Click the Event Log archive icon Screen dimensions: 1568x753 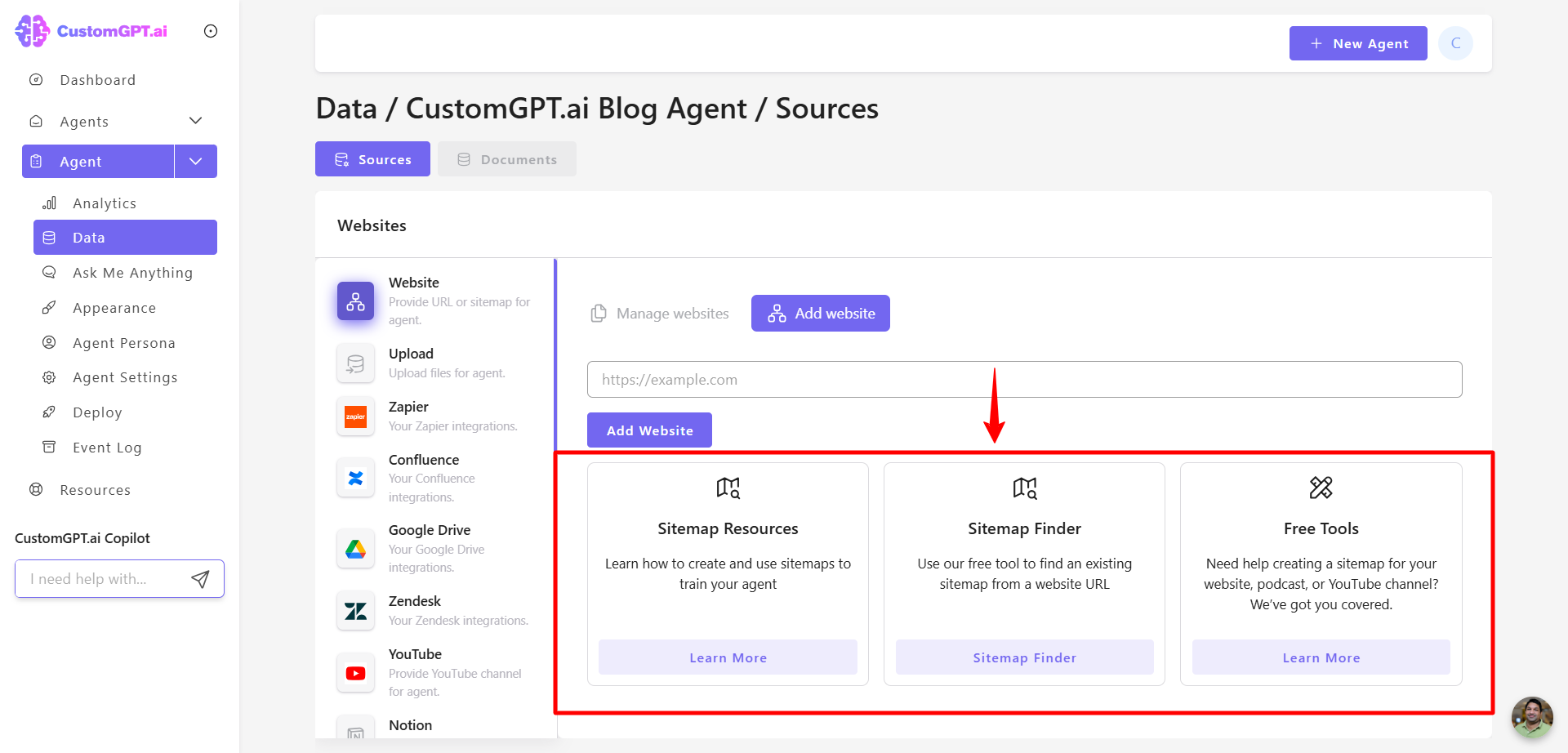click(x=49, y=448)
